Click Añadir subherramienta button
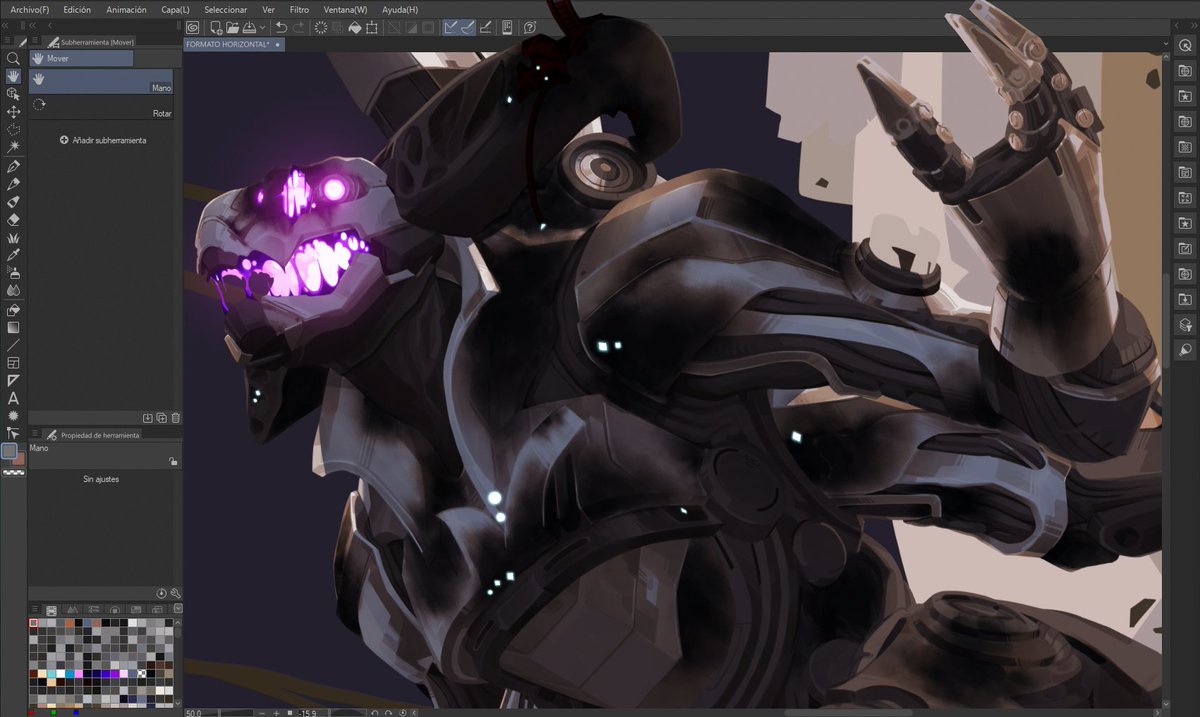Image resolution: width=1200 pixels, height=717 pixels. point(103,140)
